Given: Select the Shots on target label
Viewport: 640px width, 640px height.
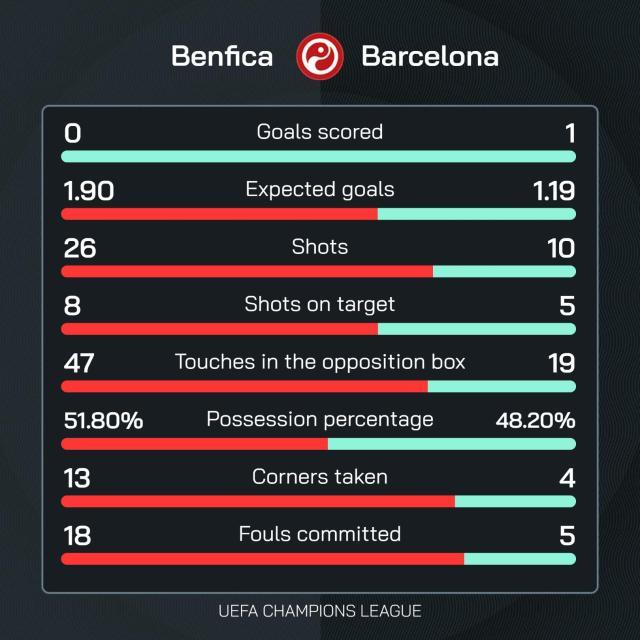Looking at the screenshot, I should pos(320,304).
